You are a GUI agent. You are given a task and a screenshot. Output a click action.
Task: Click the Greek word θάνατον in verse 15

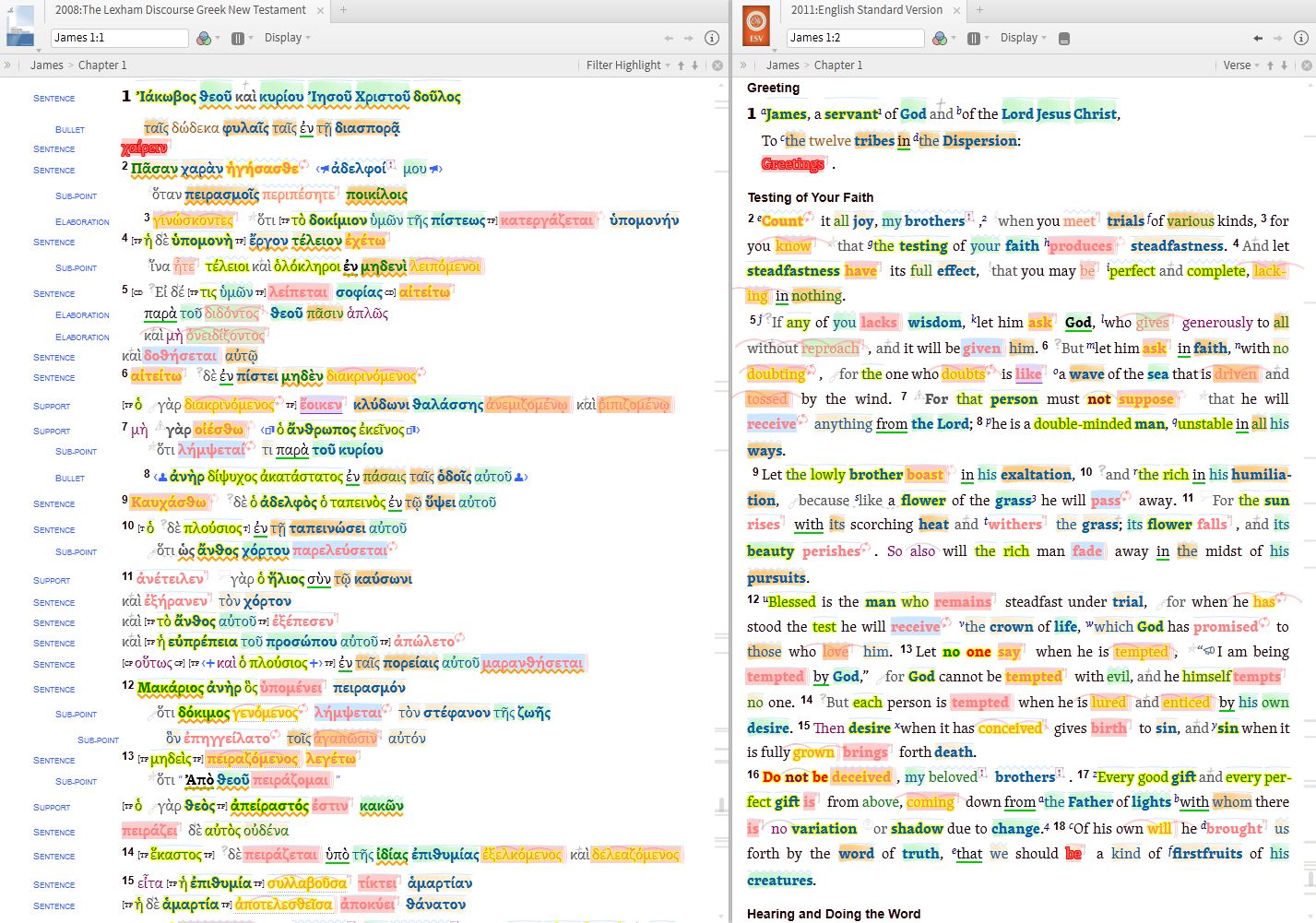[x=435, y=905]
